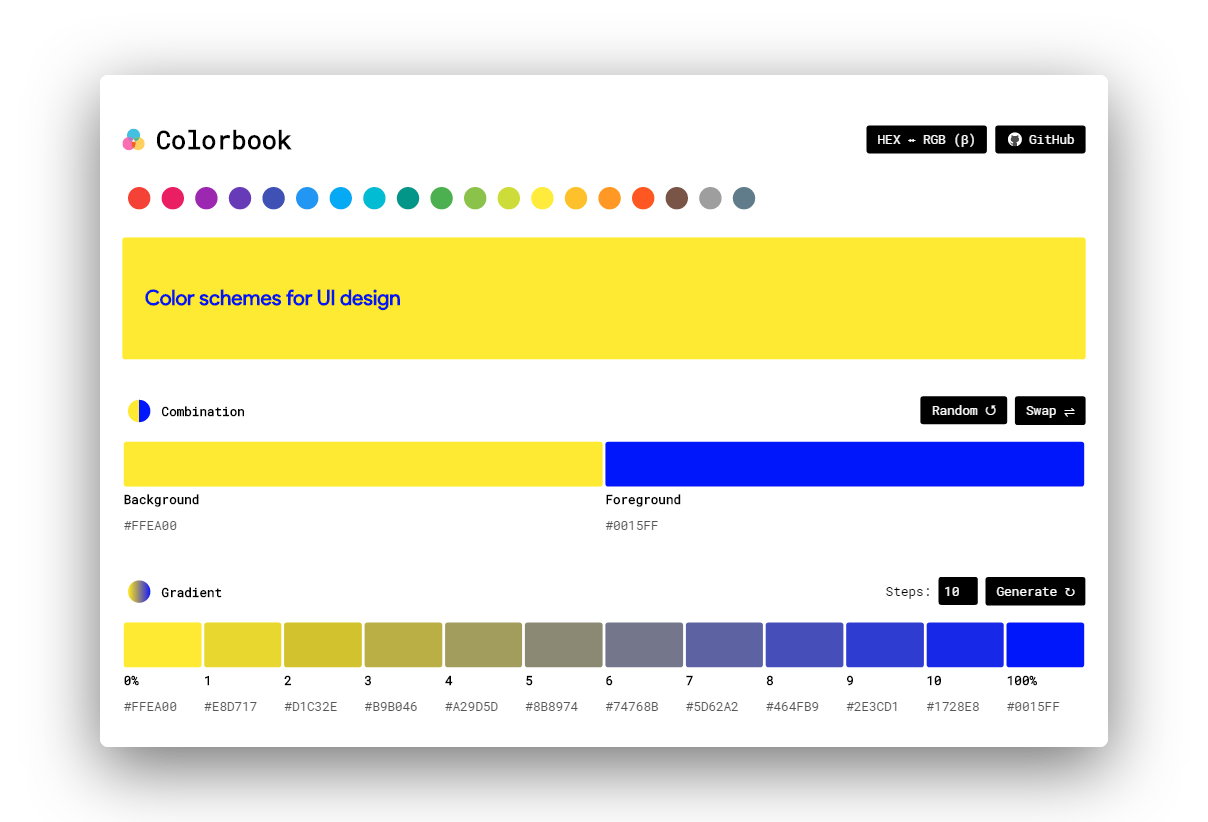Switch HEX to RGB mode
Screen dimensions: 1208x822
coord(926,140)
